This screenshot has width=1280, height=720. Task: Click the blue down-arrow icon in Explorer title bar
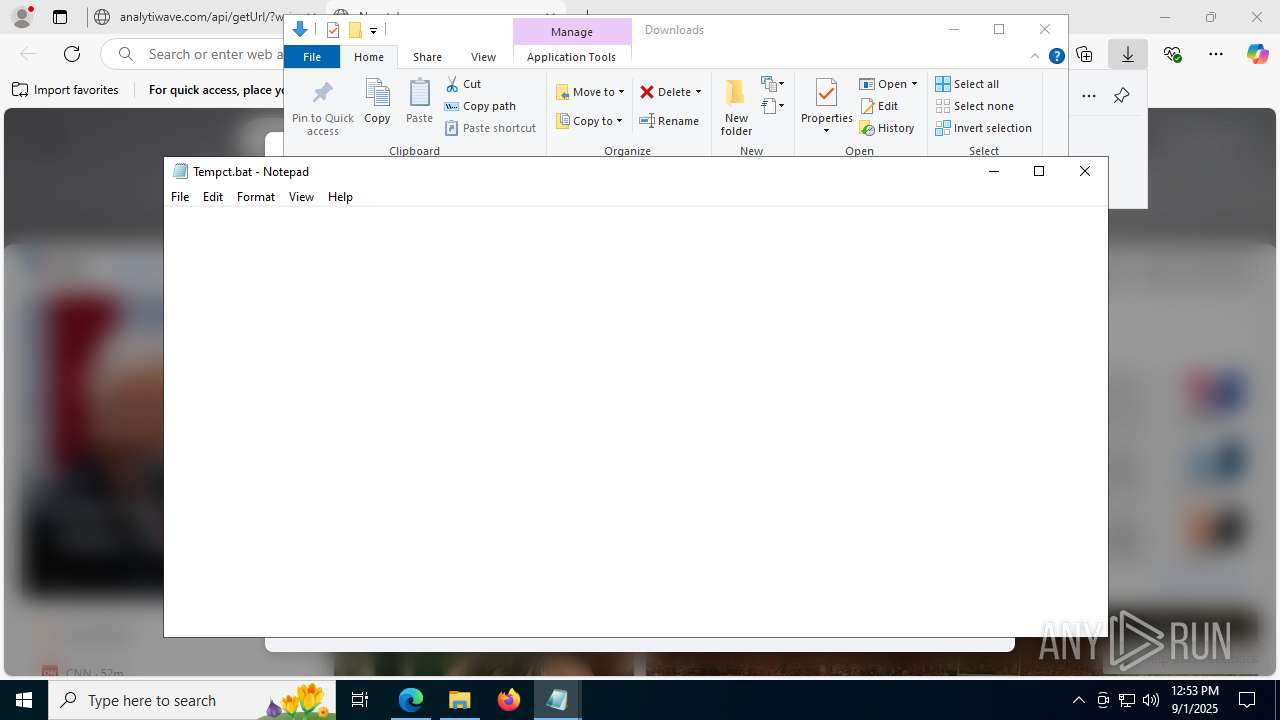300,30
